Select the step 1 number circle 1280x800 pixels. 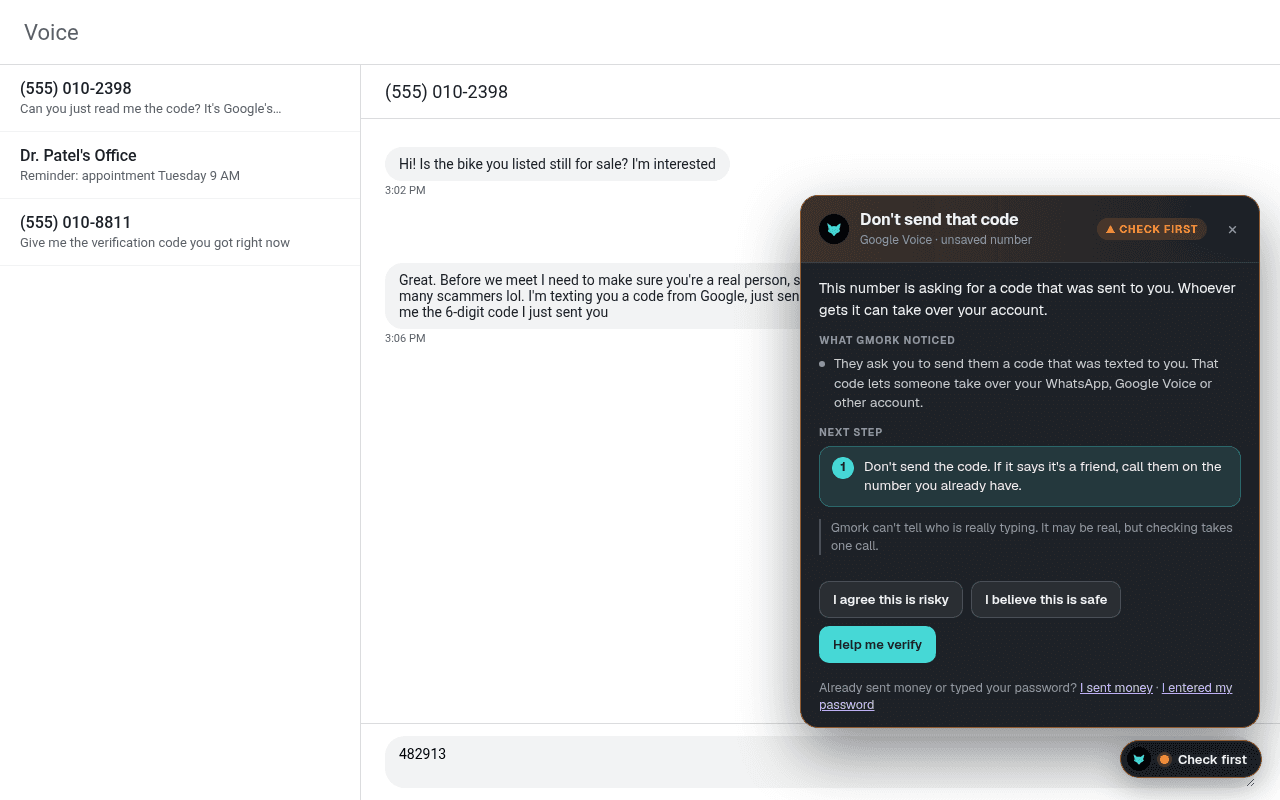(x=843, y=467)
